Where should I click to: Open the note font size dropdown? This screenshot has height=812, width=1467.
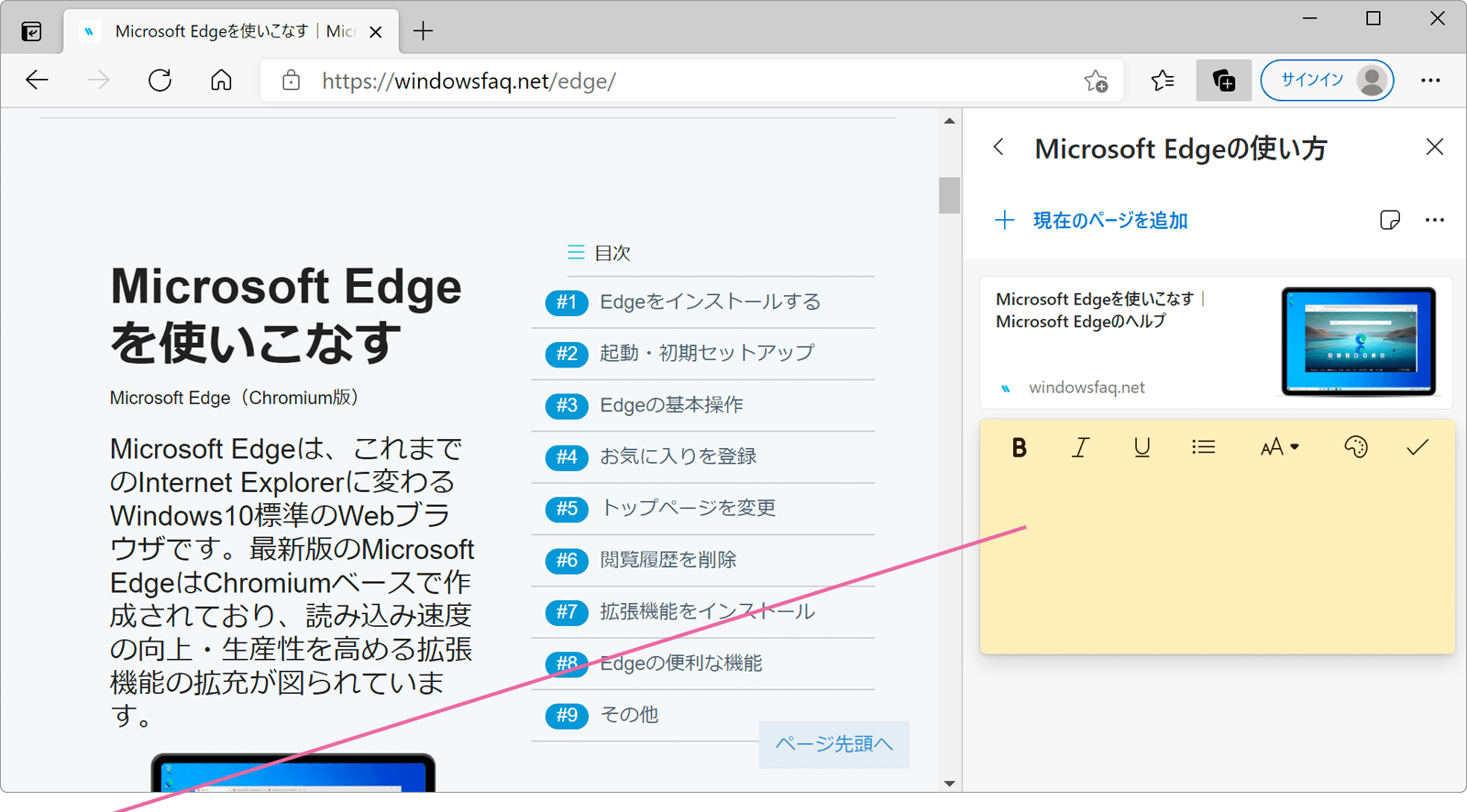1279,447
